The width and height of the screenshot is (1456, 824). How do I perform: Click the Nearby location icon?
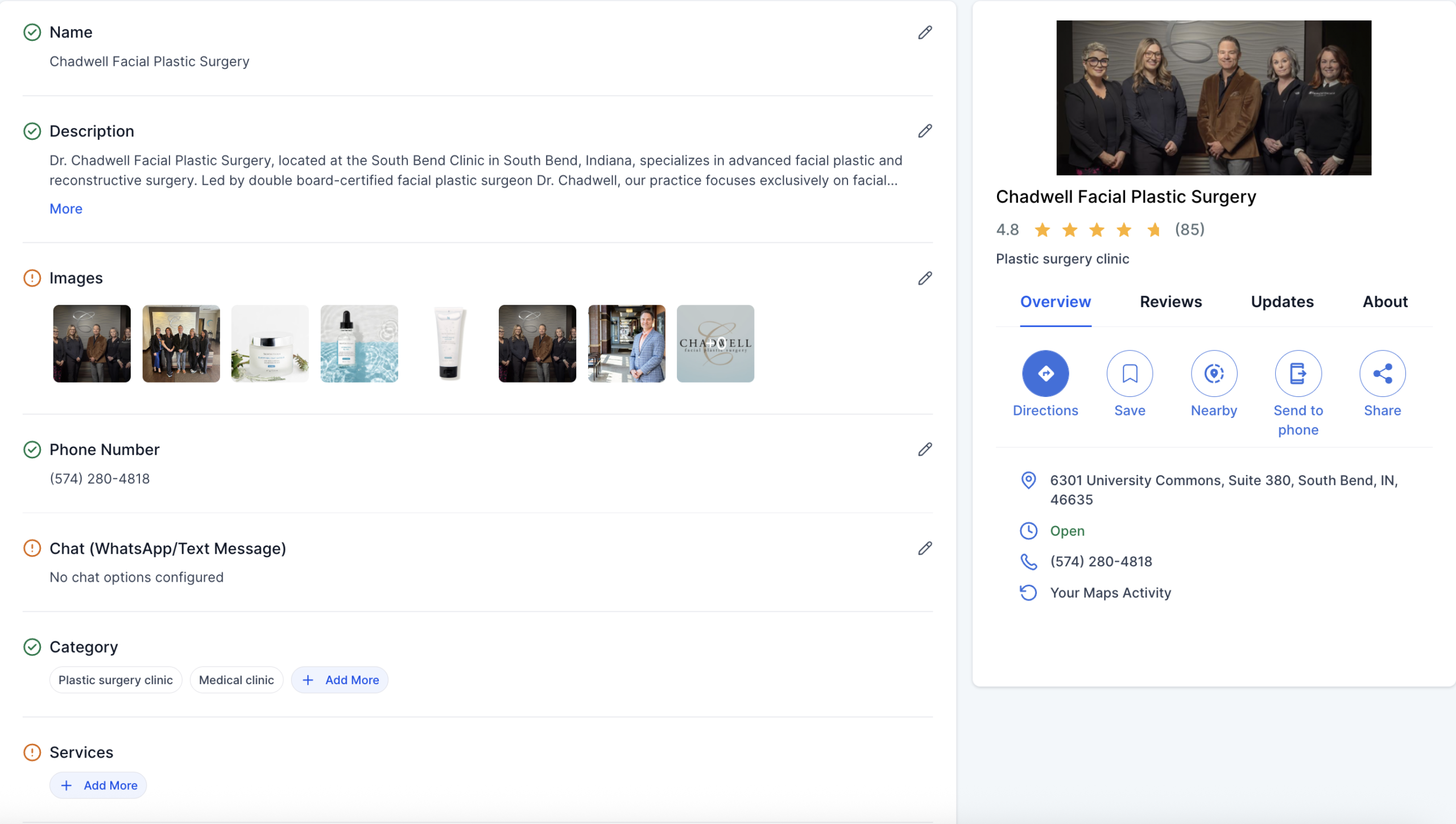(1214, 374)
